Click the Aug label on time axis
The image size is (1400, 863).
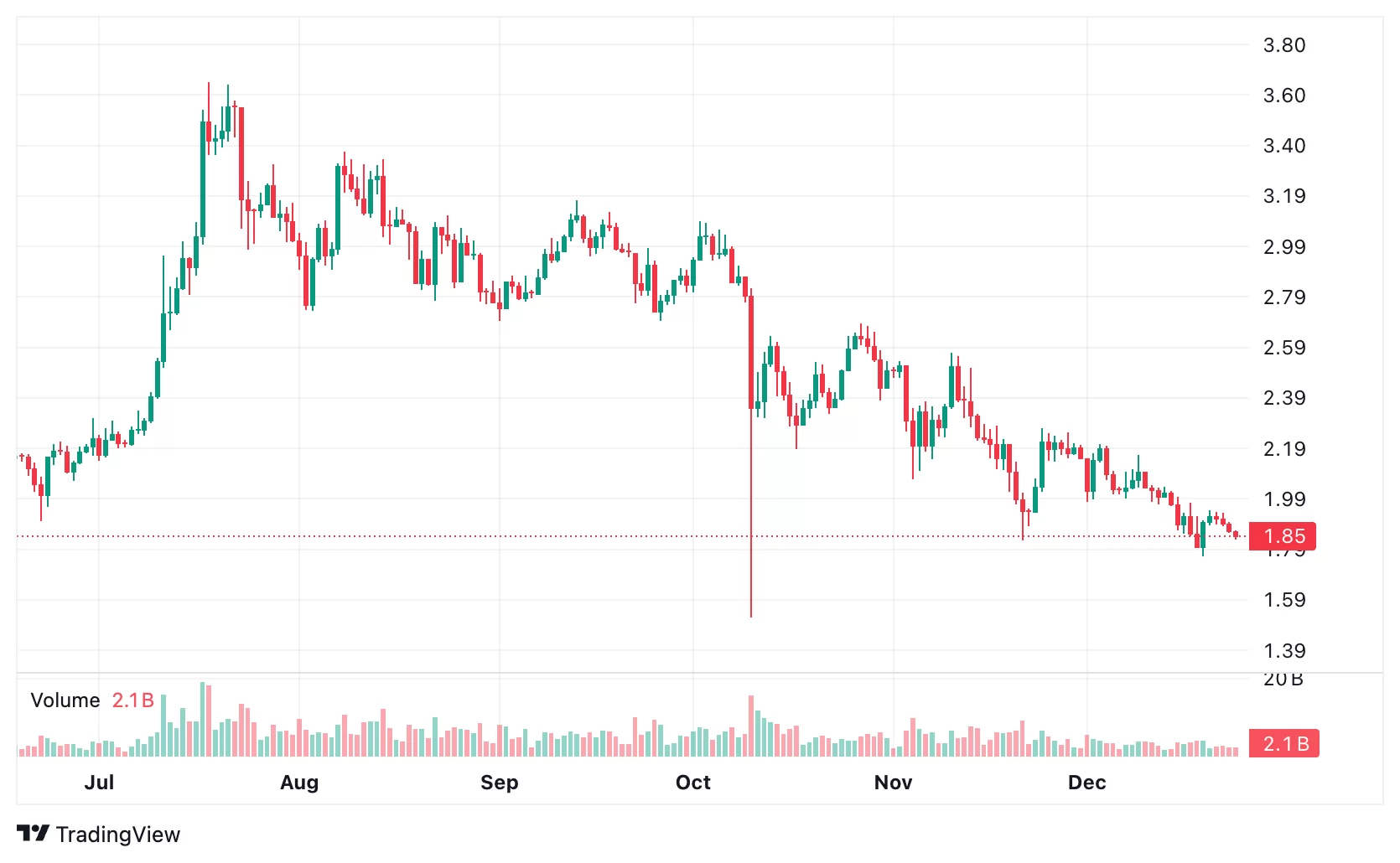299,783
